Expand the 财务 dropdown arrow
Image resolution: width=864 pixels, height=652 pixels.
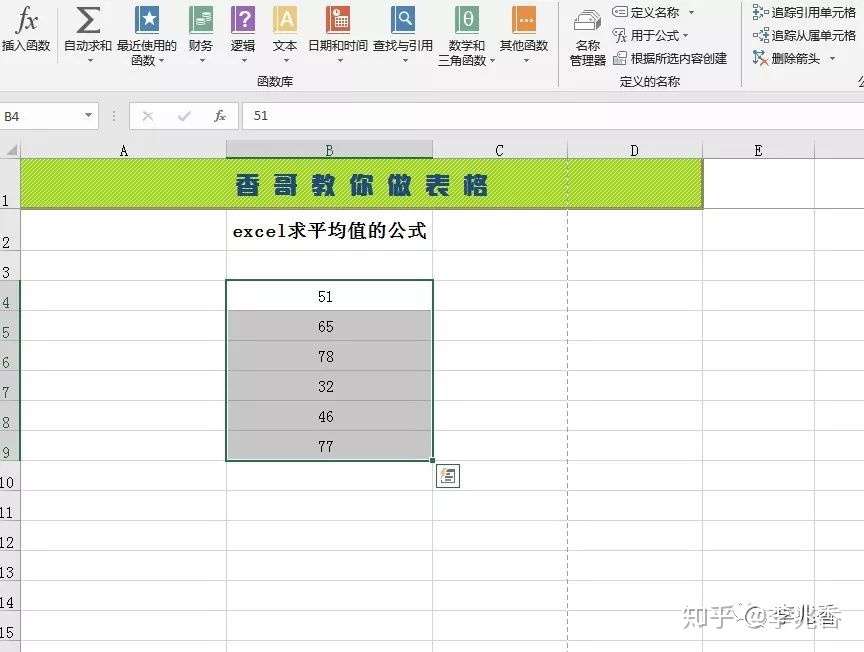pos(202,60)
